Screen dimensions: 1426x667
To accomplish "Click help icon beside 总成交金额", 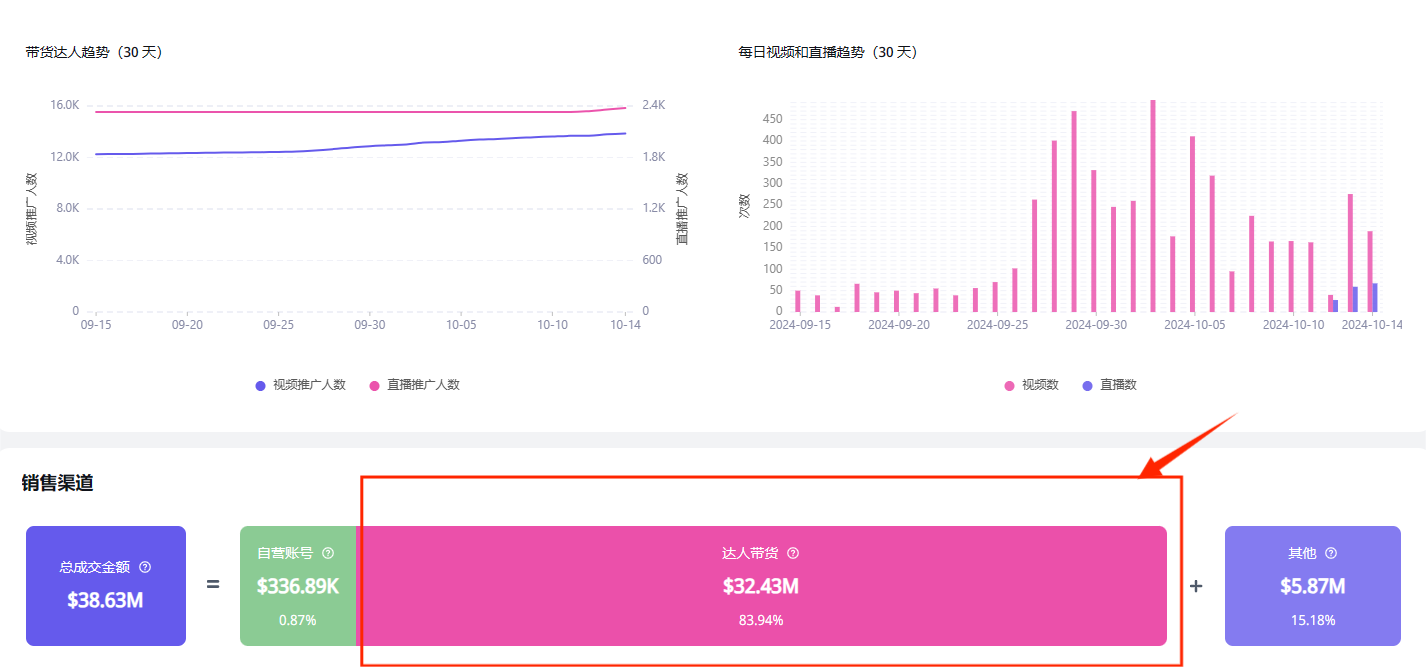I will [145, 567].
